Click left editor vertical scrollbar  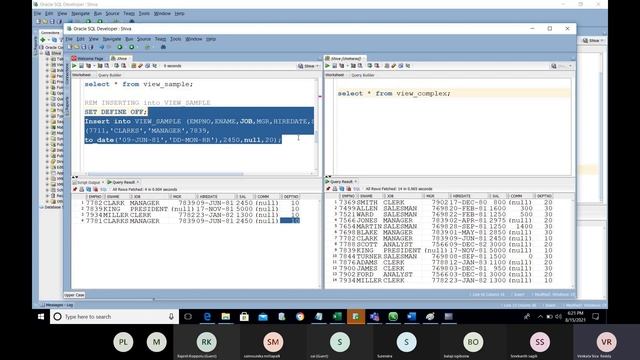point(316,137)
